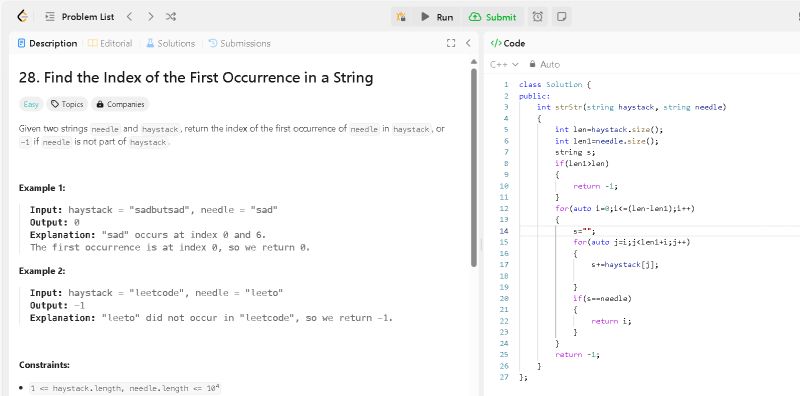Open the locked Companies tag
Viewport: 800px width, 396px height.
pyautogui.click(x=120, y=104)
